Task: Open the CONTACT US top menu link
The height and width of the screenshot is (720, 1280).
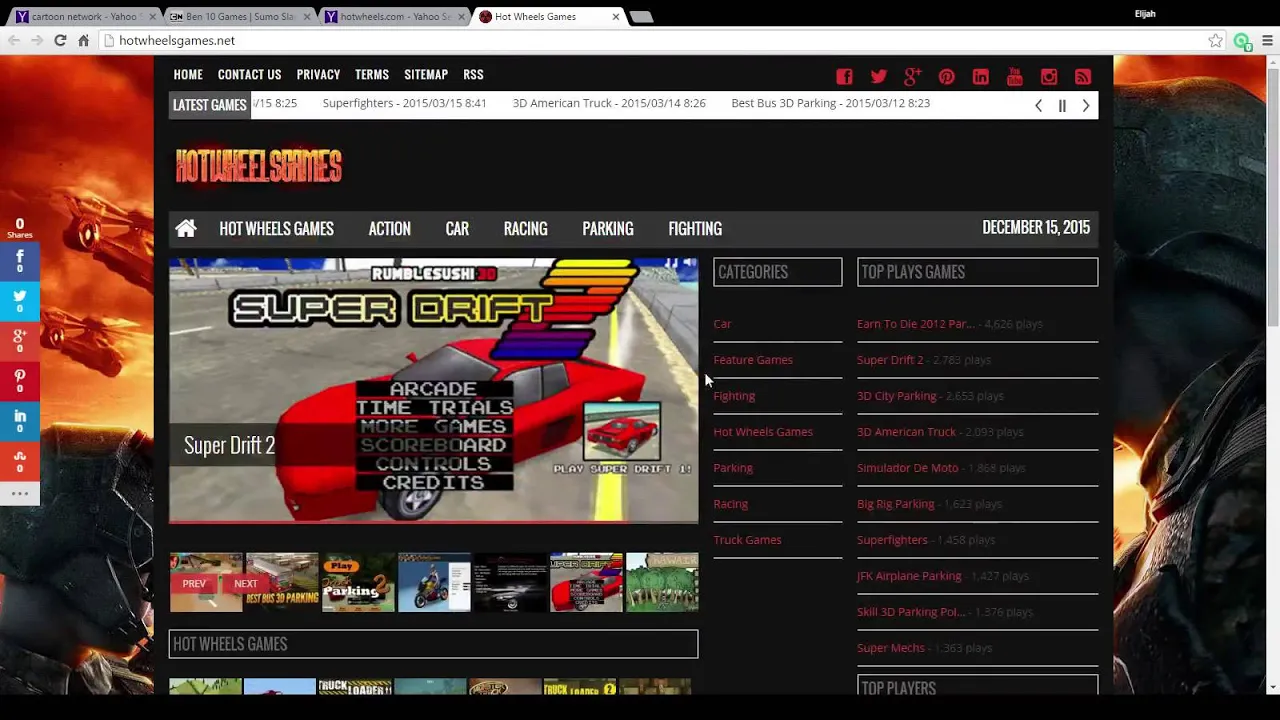Action: point(249,74)
